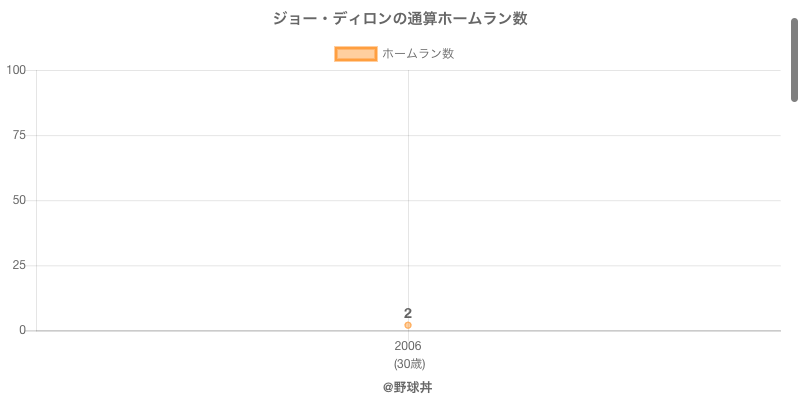
Task: Click the @野球丼 watermark text
Action: (407, 387)
